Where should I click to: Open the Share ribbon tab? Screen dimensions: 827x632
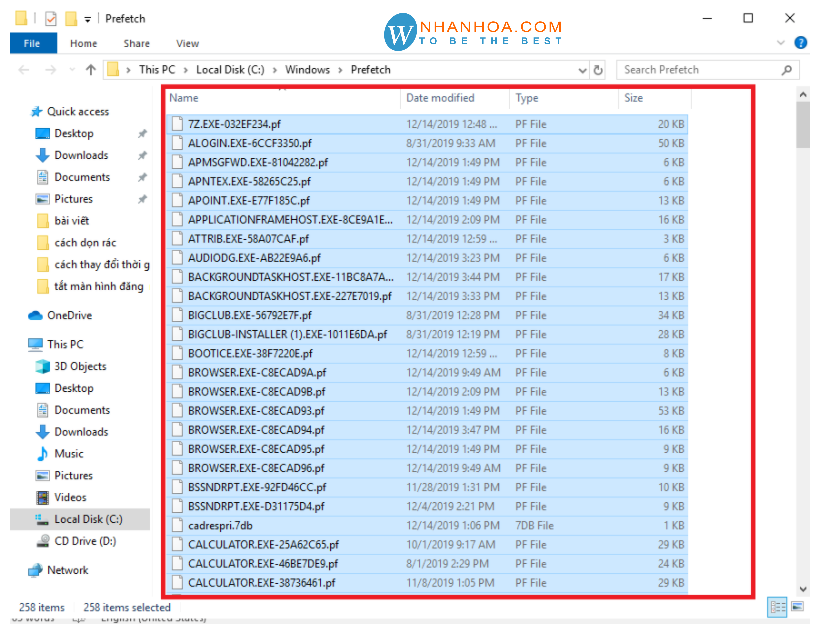tap(137, 43)
